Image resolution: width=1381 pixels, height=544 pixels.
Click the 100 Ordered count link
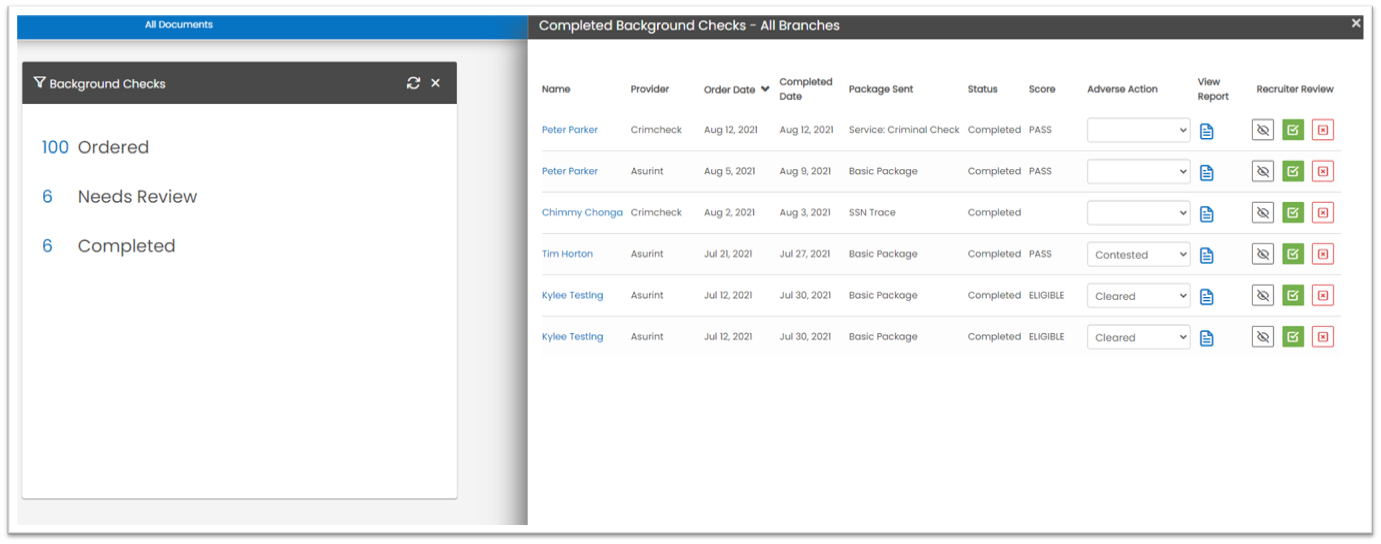(55, 147)
